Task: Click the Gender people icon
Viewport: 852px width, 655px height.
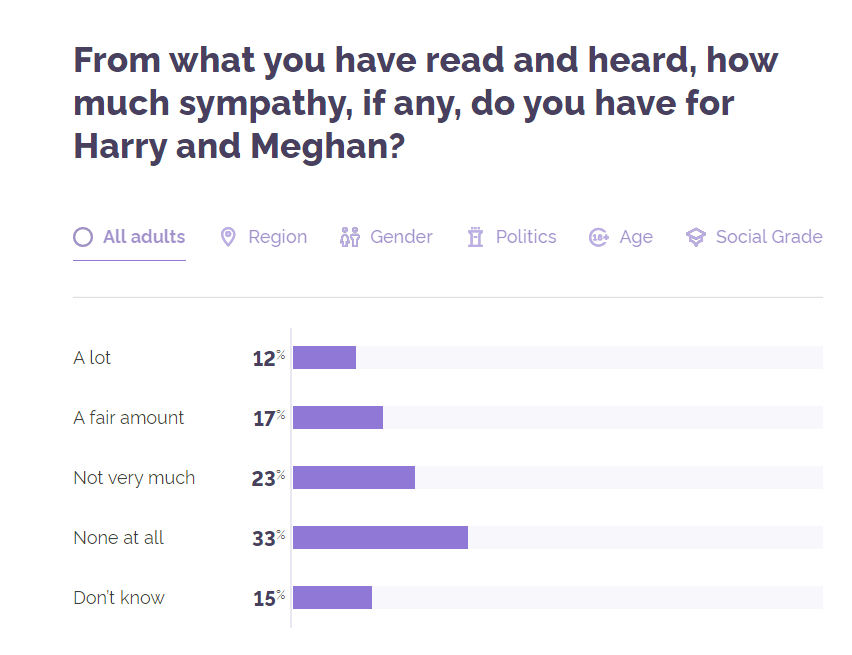Action: 349,237
